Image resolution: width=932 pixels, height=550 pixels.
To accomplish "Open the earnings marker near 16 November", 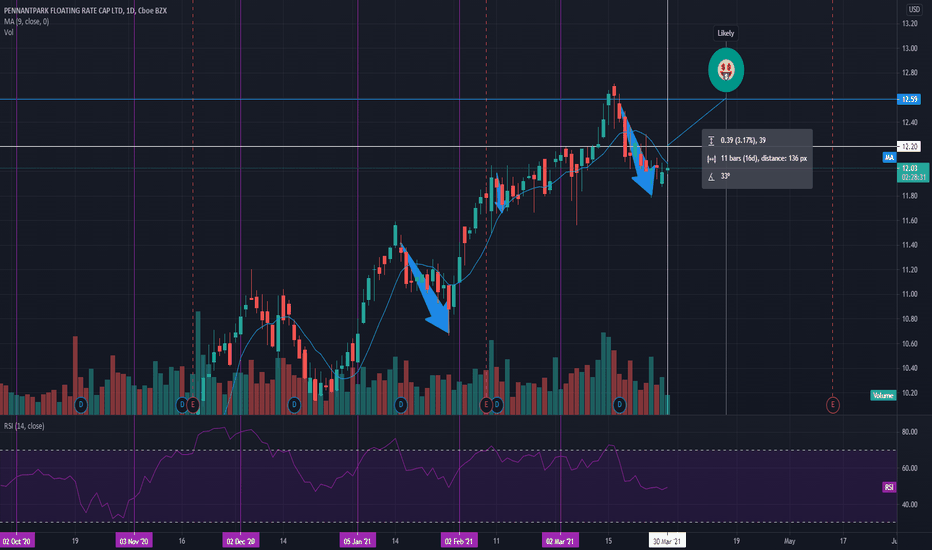I will [193, 405].
